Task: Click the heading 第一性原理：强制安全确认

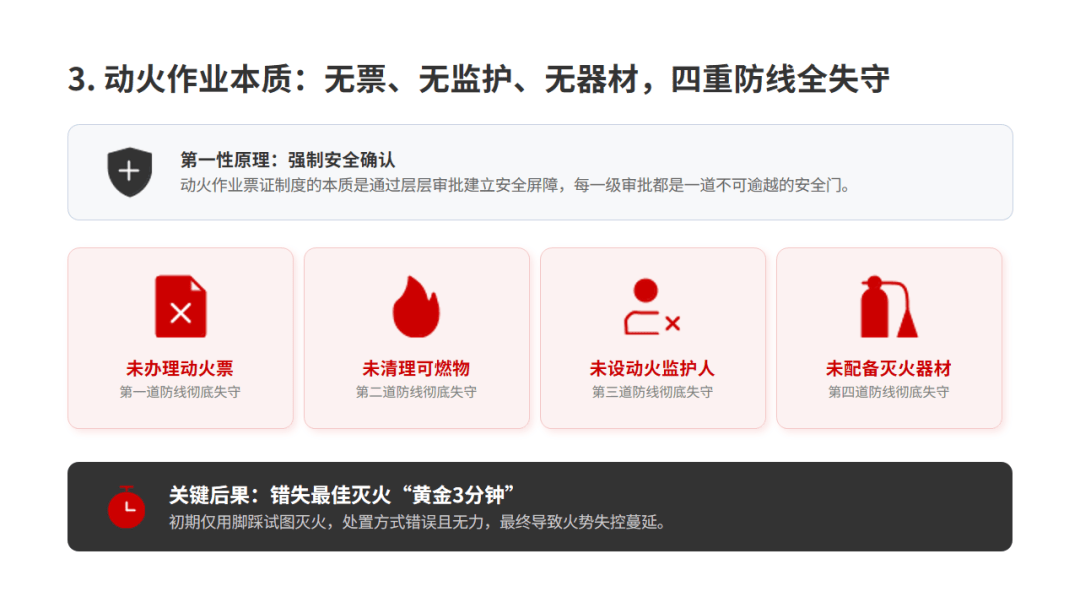Action: (287, 160)
